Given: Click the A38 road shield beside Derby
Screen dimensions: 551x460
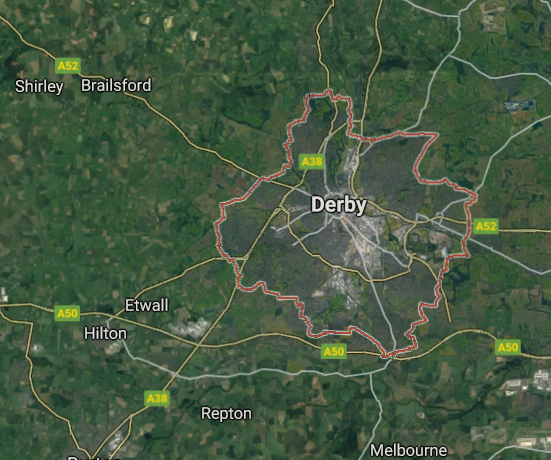Looking at the screenshot, I should (x=312, y=162).
